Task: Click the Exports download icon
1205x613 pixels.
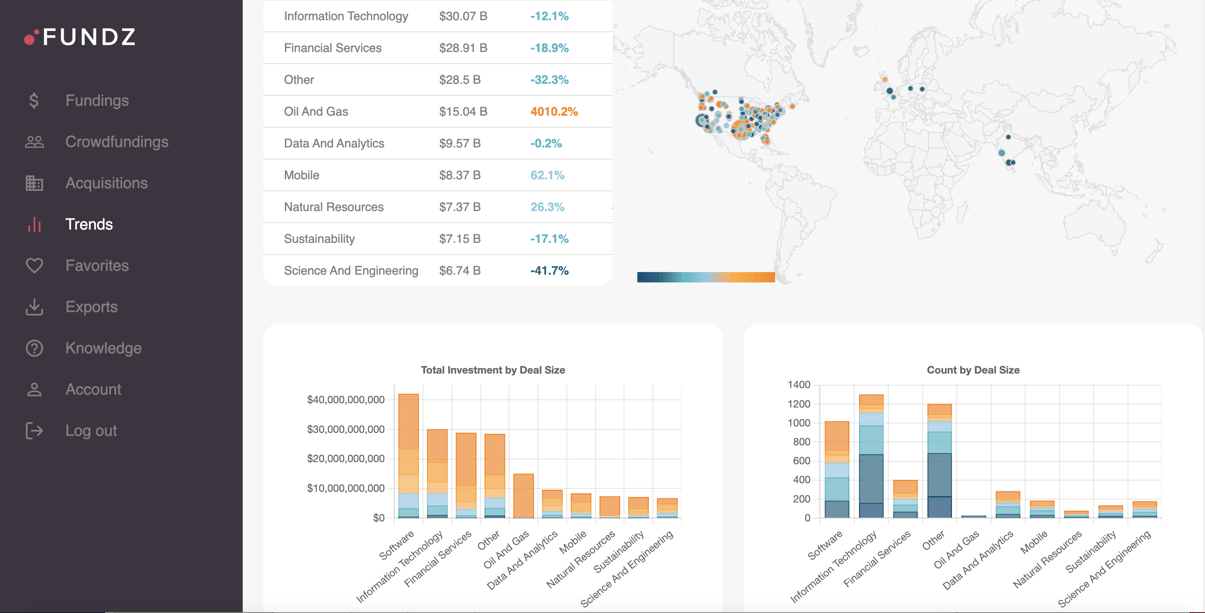Action: [35, 306]
